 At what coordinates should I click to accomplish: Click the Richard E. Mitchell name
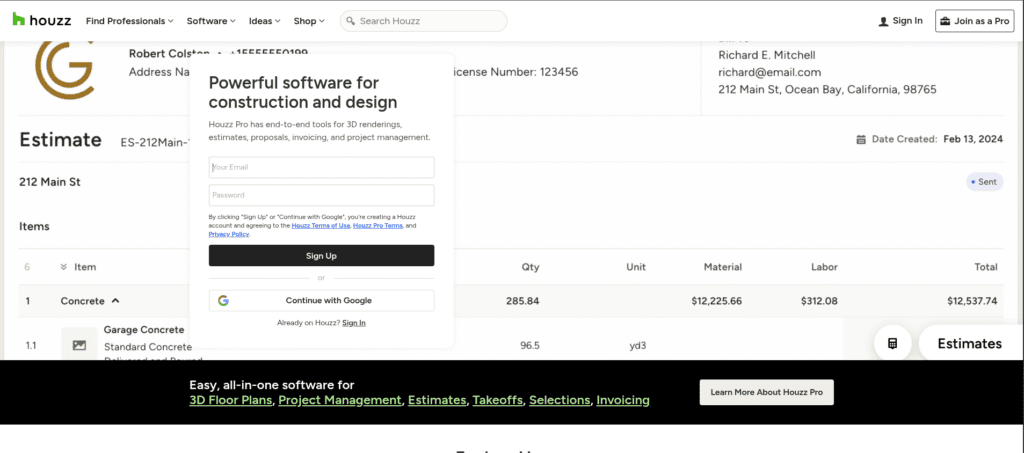tap(767, 55)
